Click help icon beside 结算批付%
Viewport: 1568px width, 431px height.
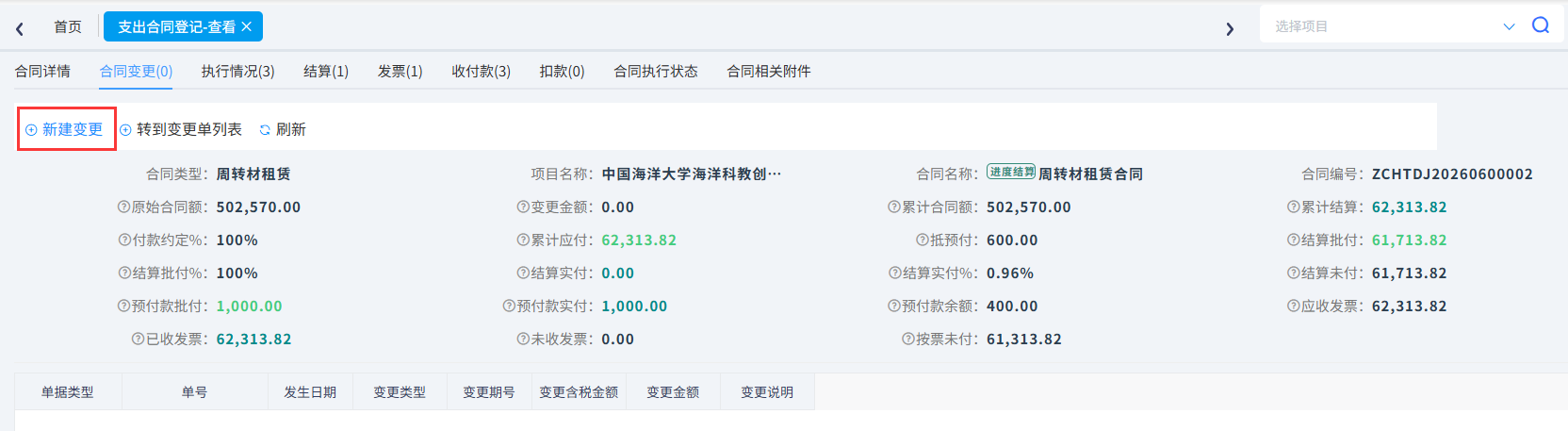pyautogui.click(x=123, y=273)
